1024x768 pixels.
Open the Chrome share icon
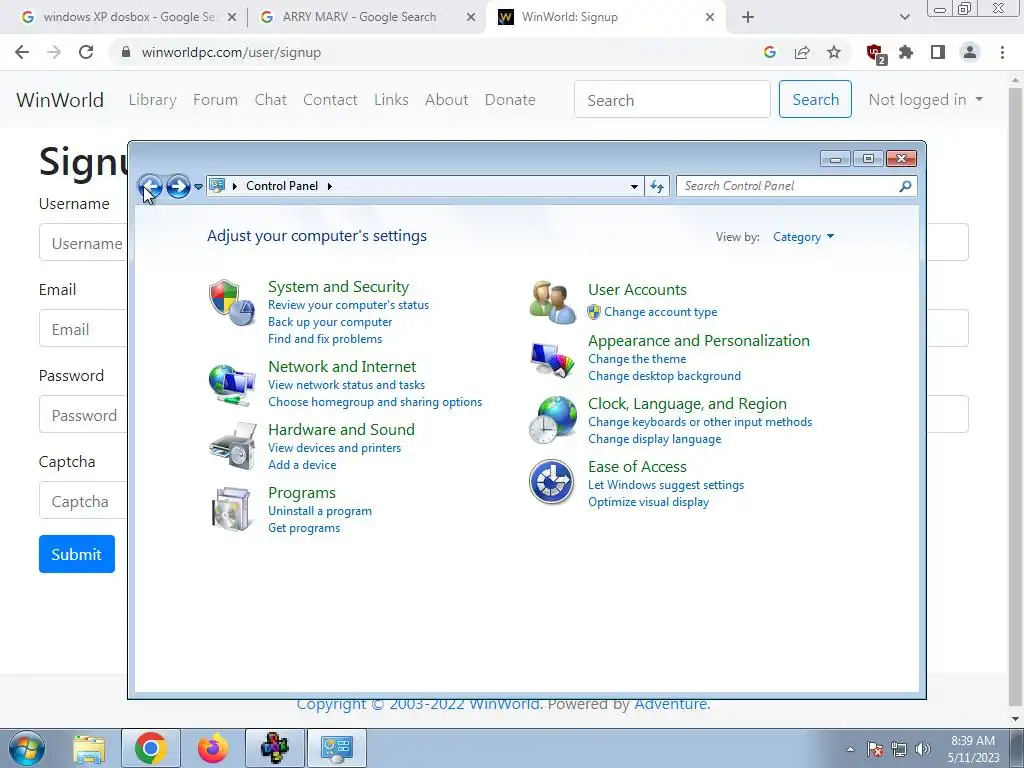pyautogui.click(x=802, y=52)
